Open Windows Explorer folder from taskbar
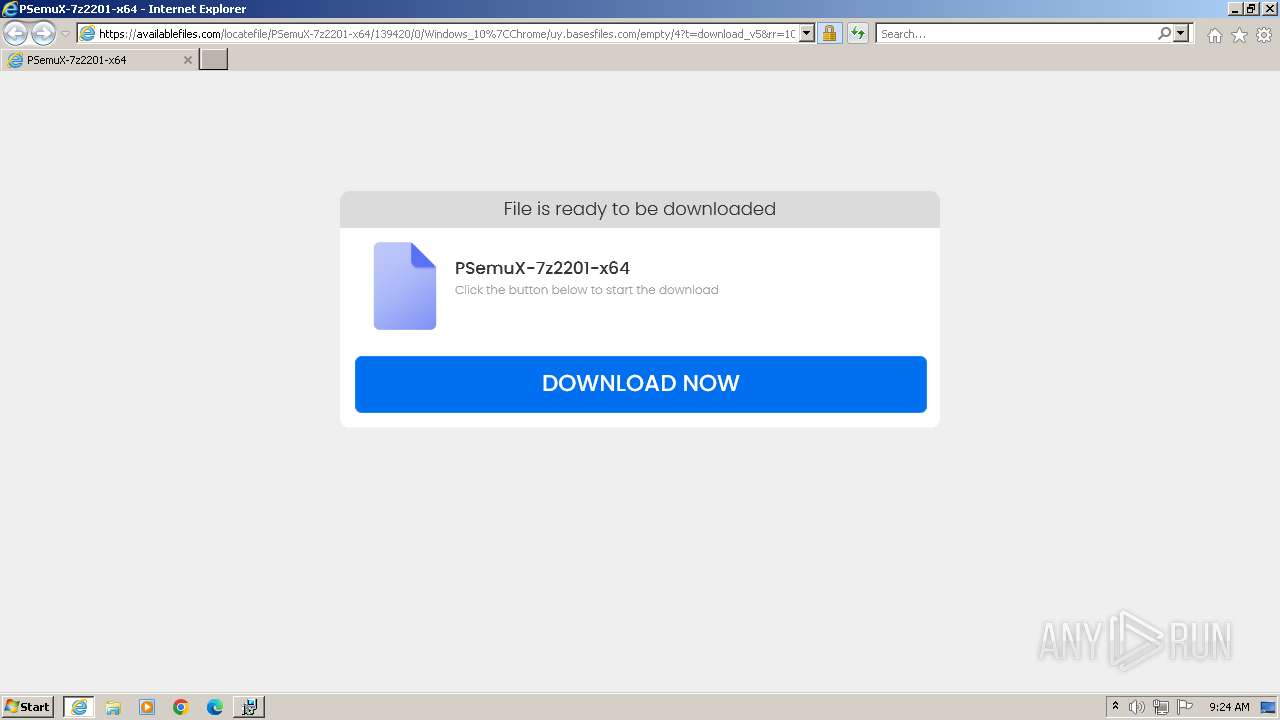The width and height of the screenshot is (1280, 720). (113, 707)
